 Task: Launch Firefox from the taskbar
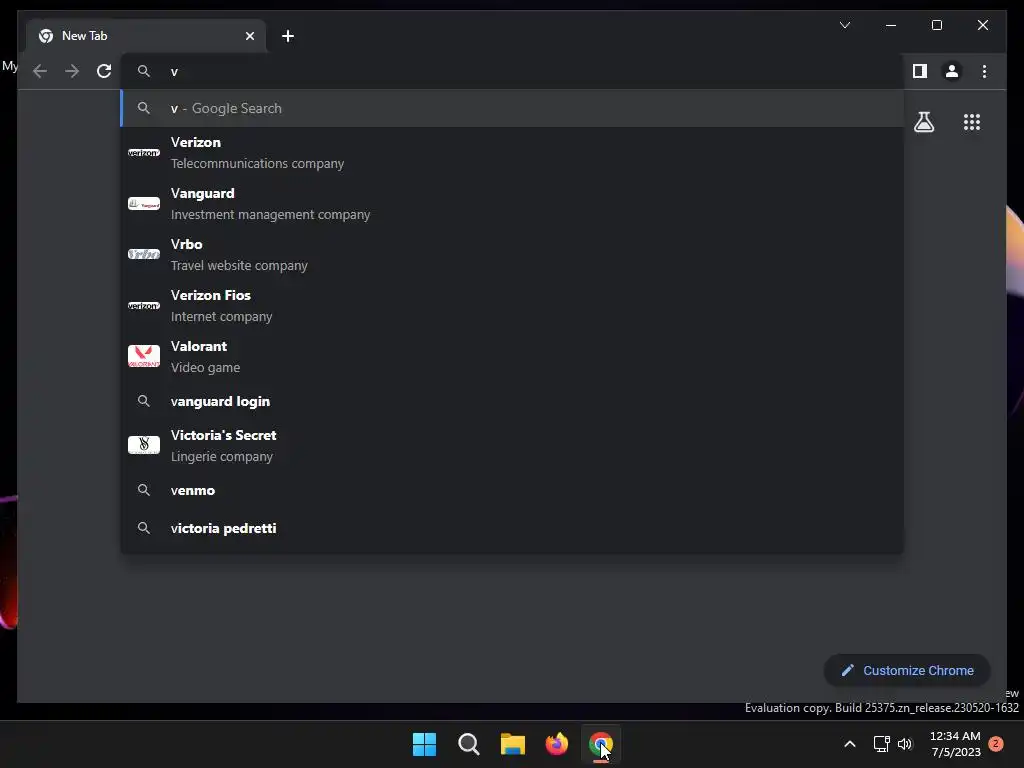(x=556, y=744)
